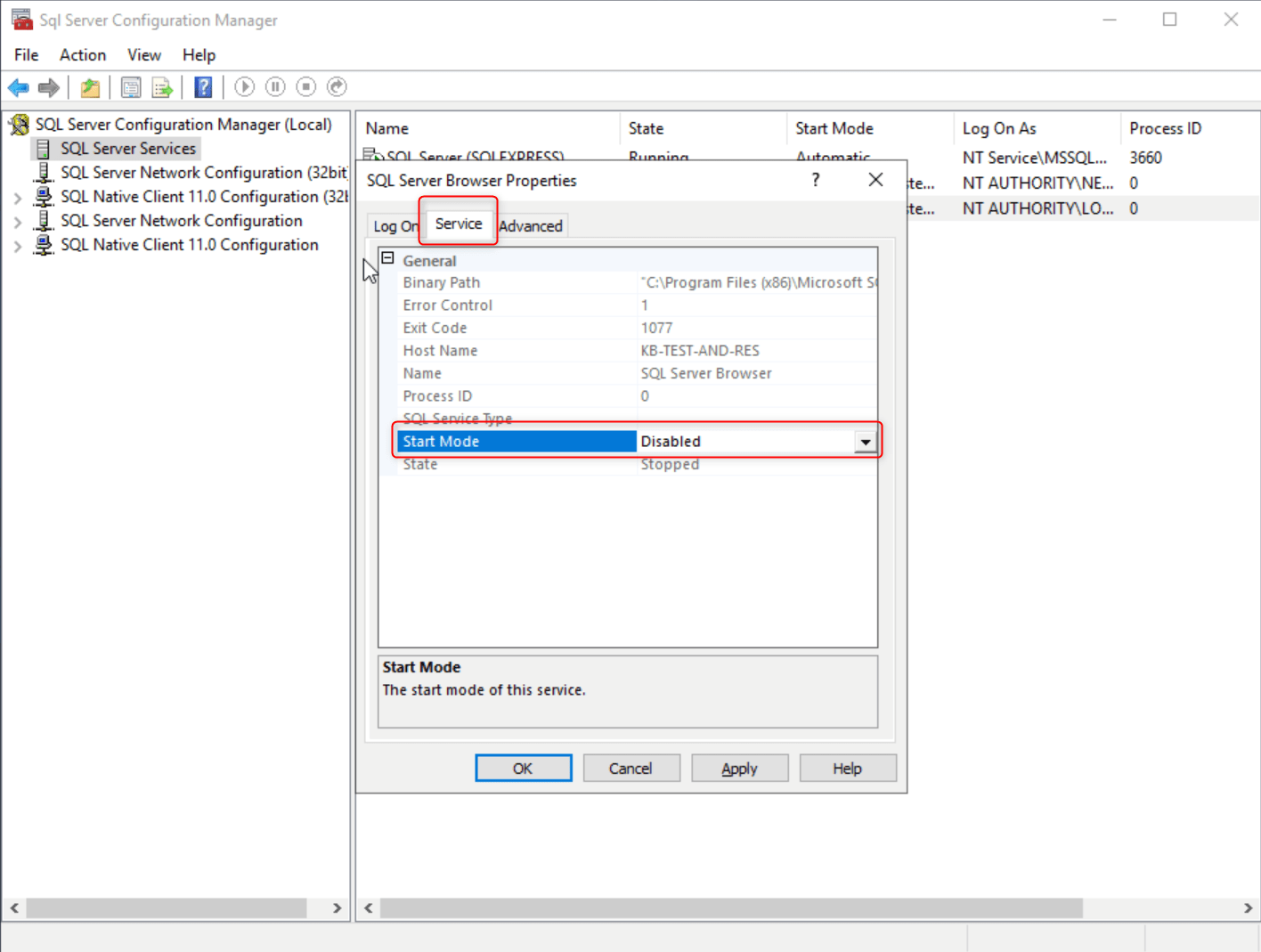Image resolution: width=1261 pixels, height=952 pixels.
Task: Open the Properties toolbar icon
Action: coord(130,86)
